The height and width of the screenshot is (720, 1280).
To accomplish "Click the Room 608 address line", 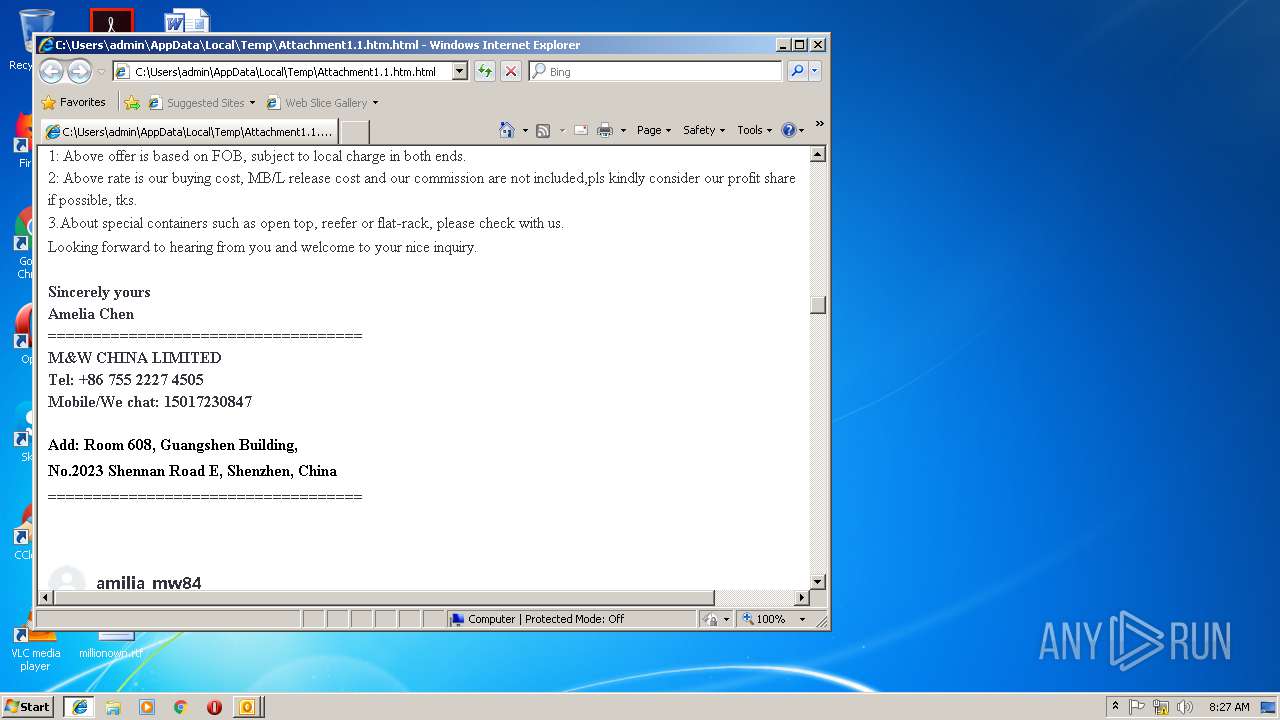I will (x=173, y=445).
